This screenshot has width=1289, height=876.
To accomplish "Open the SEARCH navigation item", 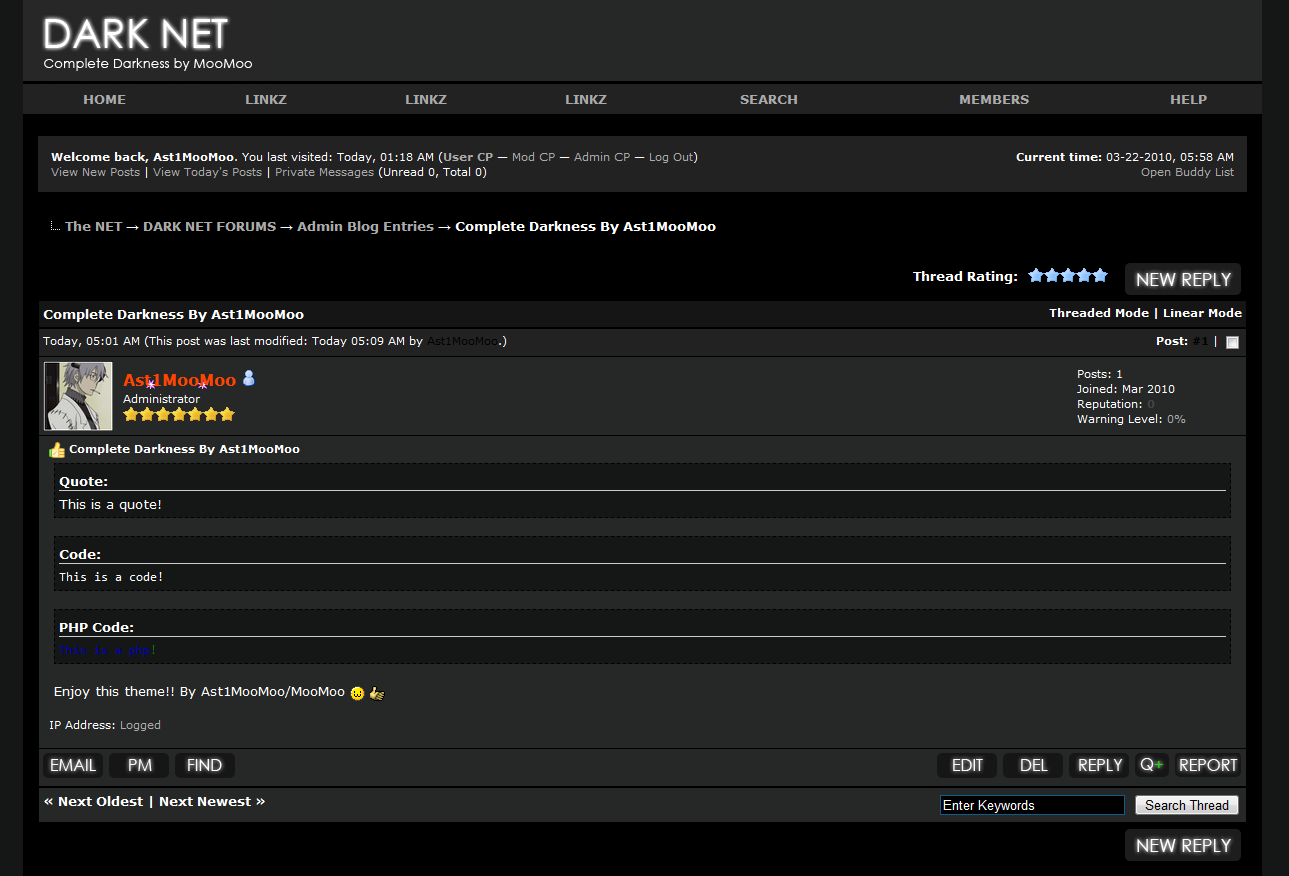I will pos(768,99).
